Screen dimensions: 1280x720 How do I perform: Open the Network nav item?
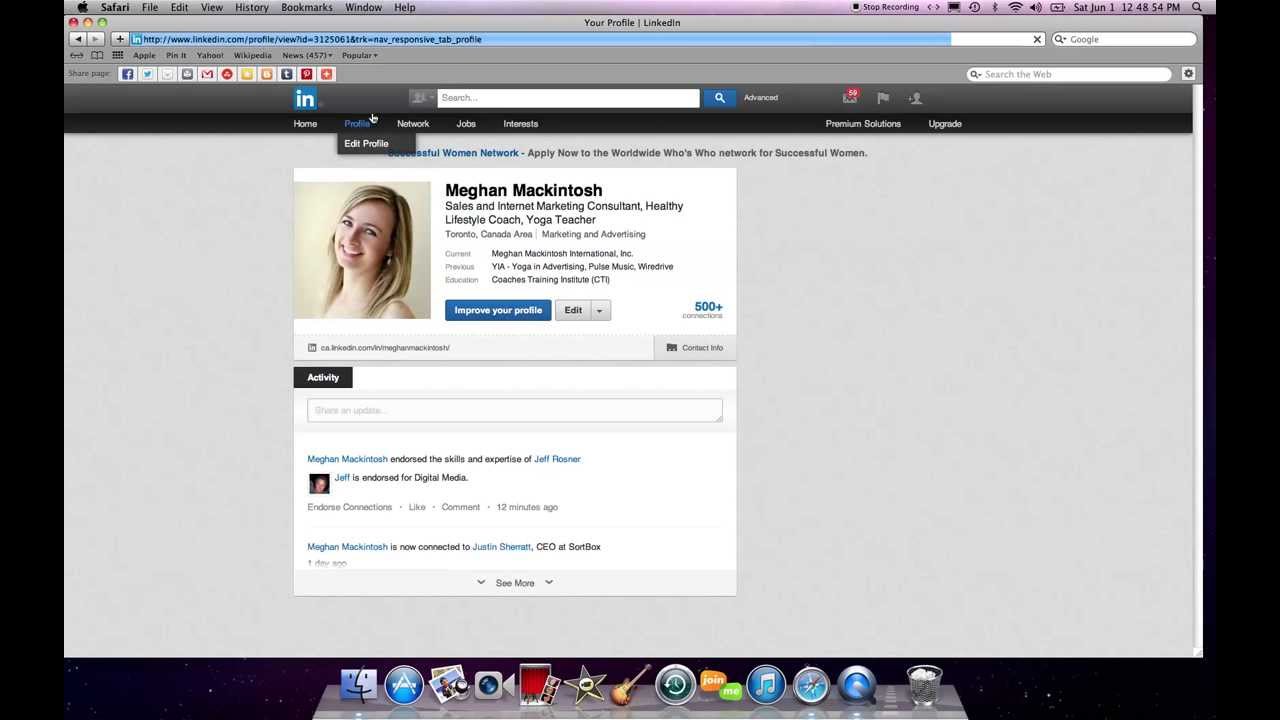pyautogui.click(x=413, y=124)
